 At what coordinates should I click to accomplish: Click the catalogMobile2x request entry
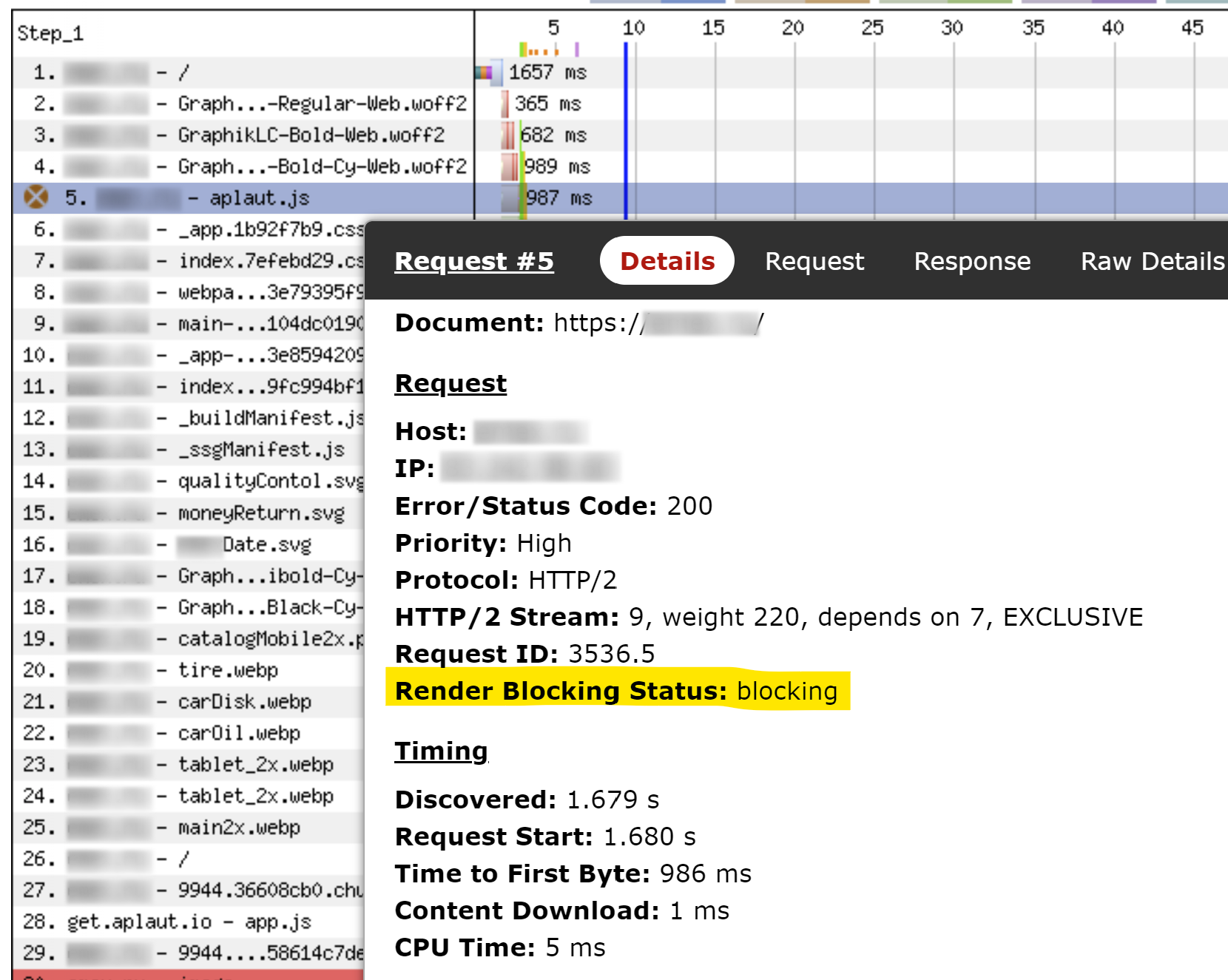[270, 638]
